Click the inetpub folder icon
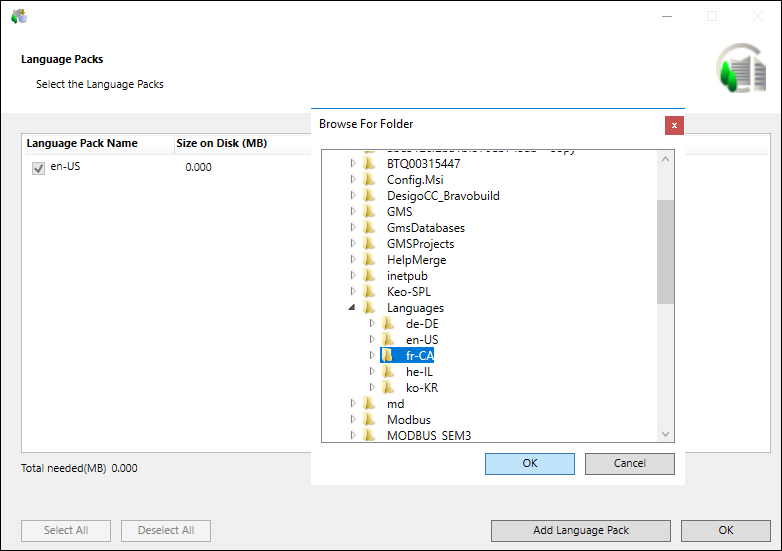782x551 pixels. tap(370, 276)
